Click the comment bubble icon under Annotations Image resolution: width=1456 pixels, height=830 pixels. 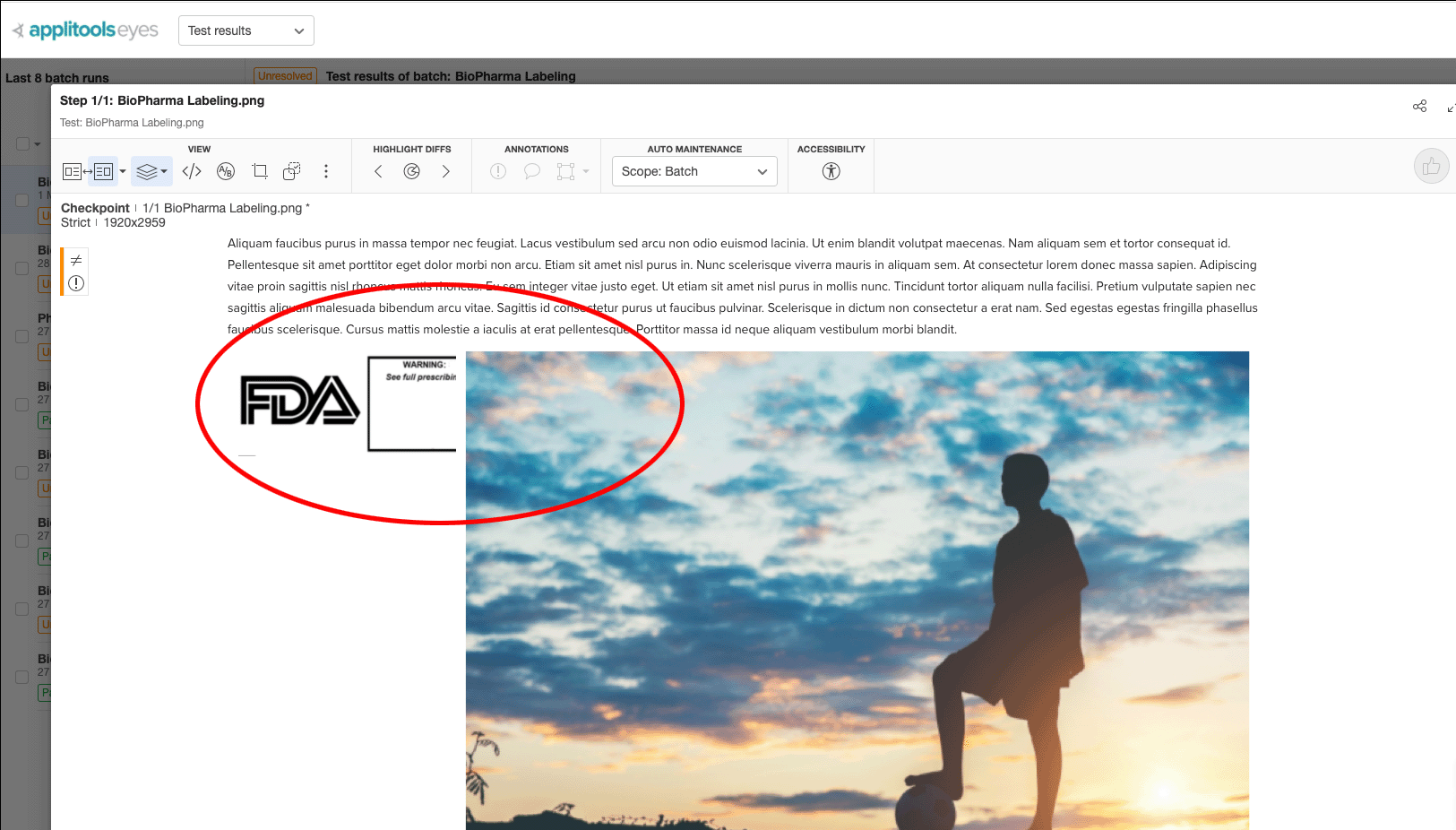pos(533,170)
